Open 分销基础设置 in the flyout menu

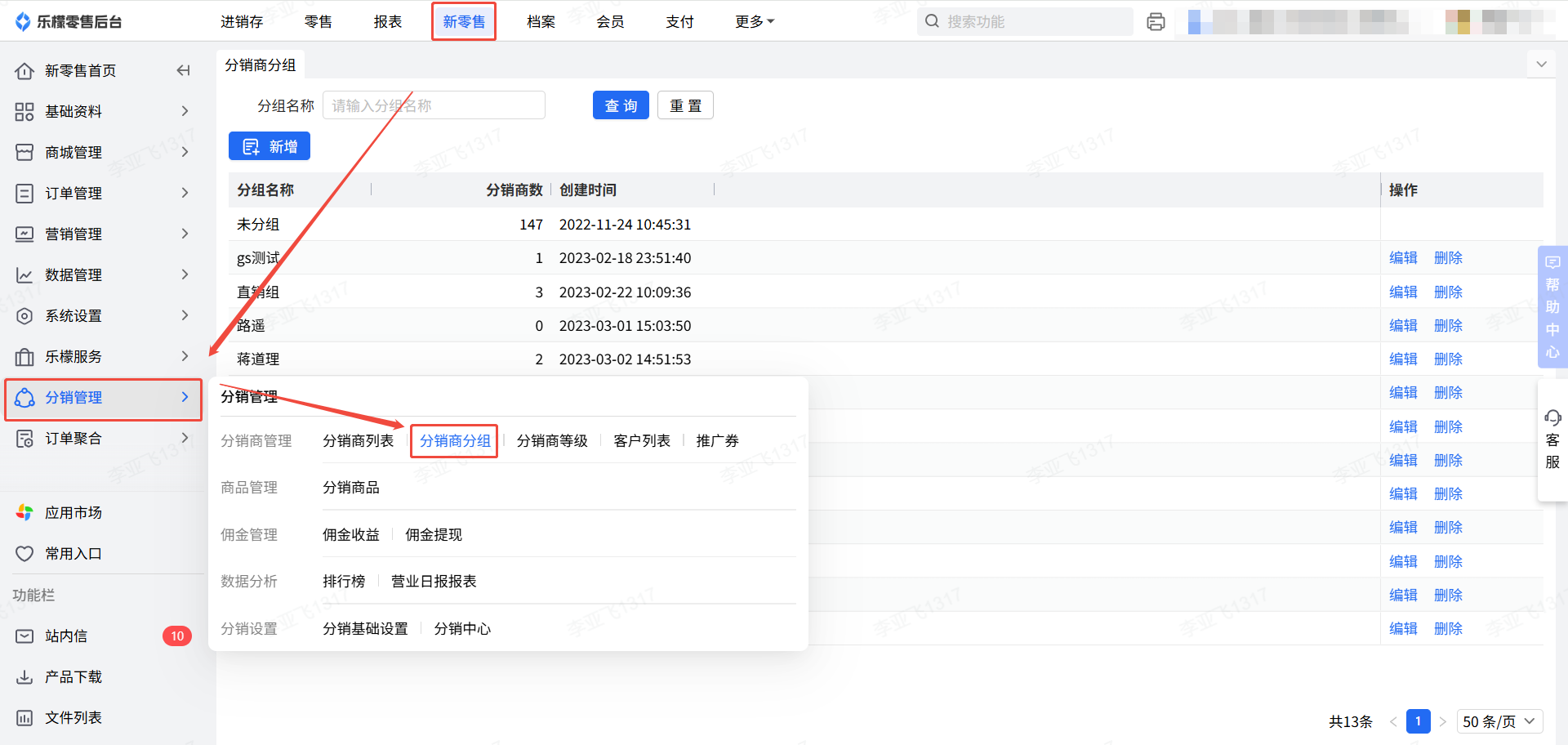[x=365, y=629]
